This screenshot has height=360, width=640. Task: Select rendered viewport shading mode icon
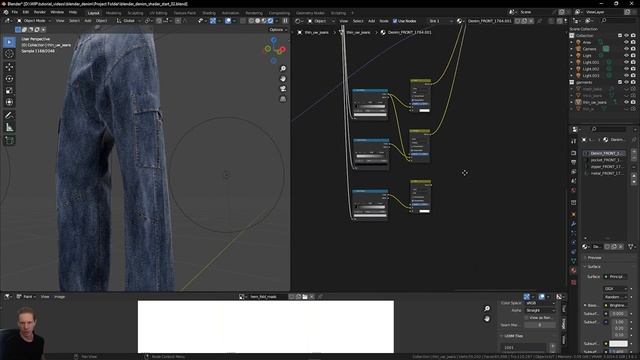point(271,21)
